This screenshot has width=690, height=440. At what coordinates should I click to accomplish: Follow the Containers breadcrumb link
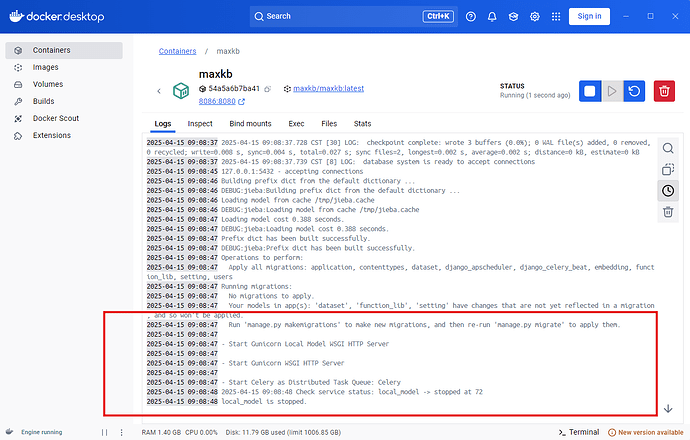coord(177,51)
